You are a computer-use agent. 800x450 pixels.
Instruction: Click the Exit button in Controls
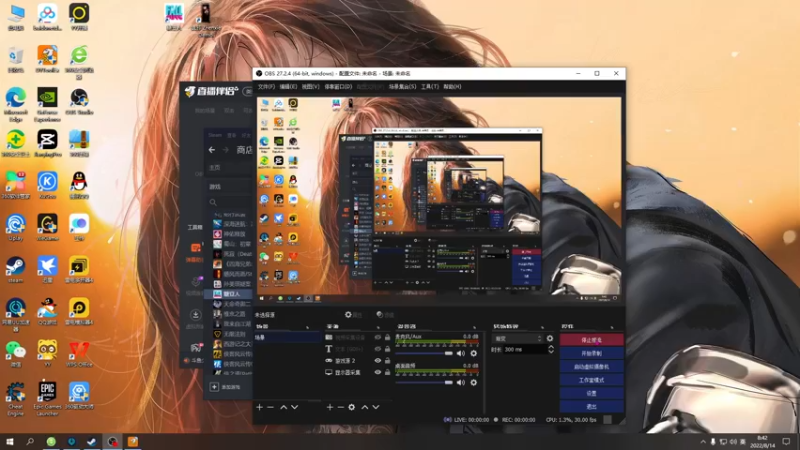tap(591, 407)
